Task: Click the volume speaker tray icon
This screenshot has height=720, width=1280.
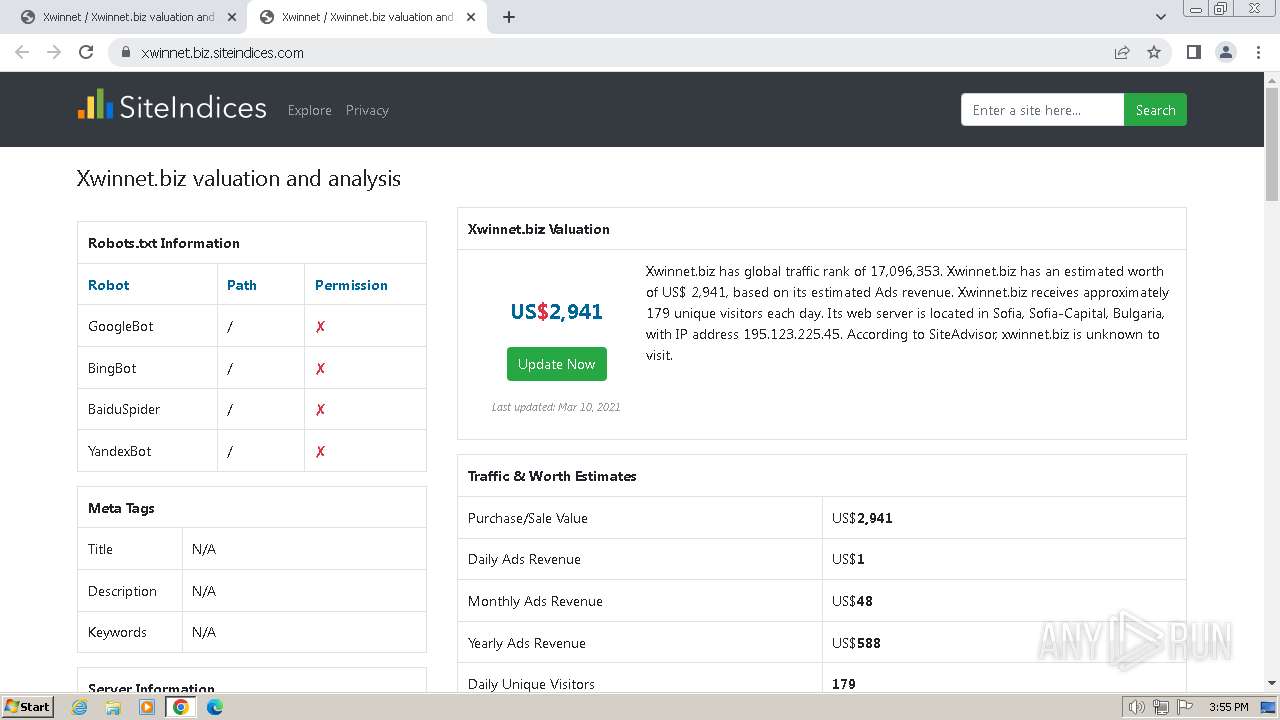Action: click(1136, 707)
